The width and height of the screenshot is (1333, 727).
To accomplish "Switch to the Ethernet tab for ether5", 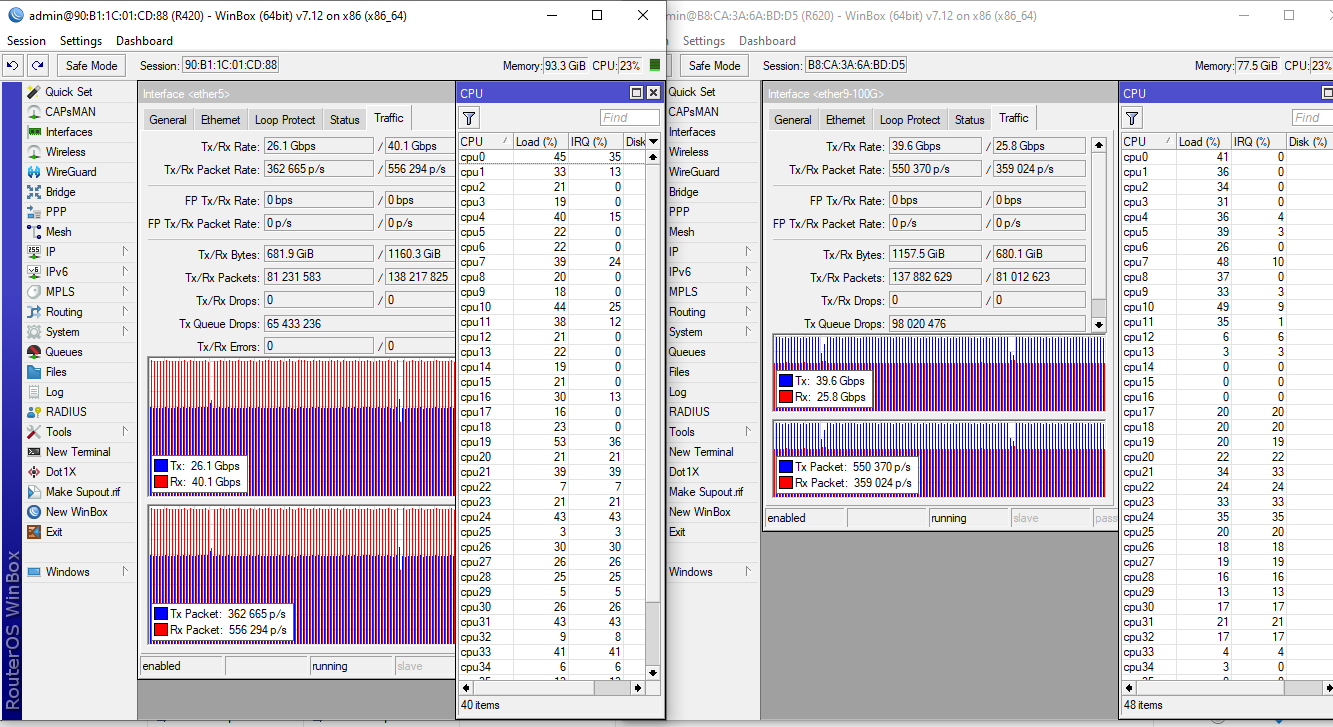I will [220, 118].
